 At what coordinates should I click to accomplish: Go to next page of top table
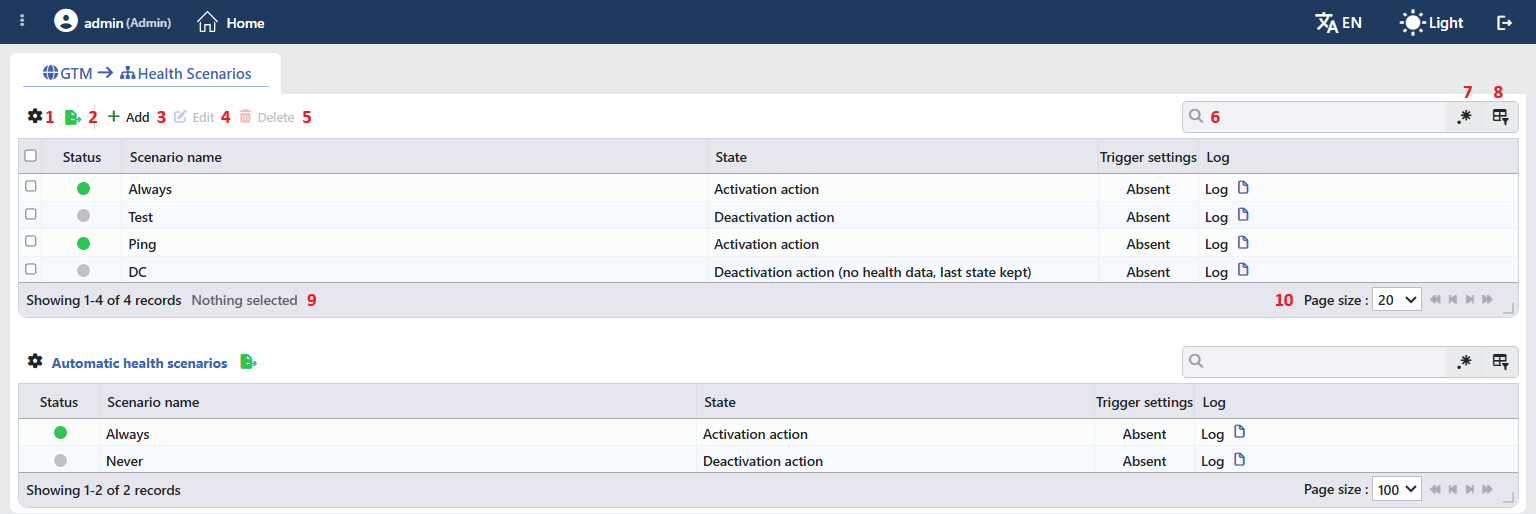point(1470,299)
